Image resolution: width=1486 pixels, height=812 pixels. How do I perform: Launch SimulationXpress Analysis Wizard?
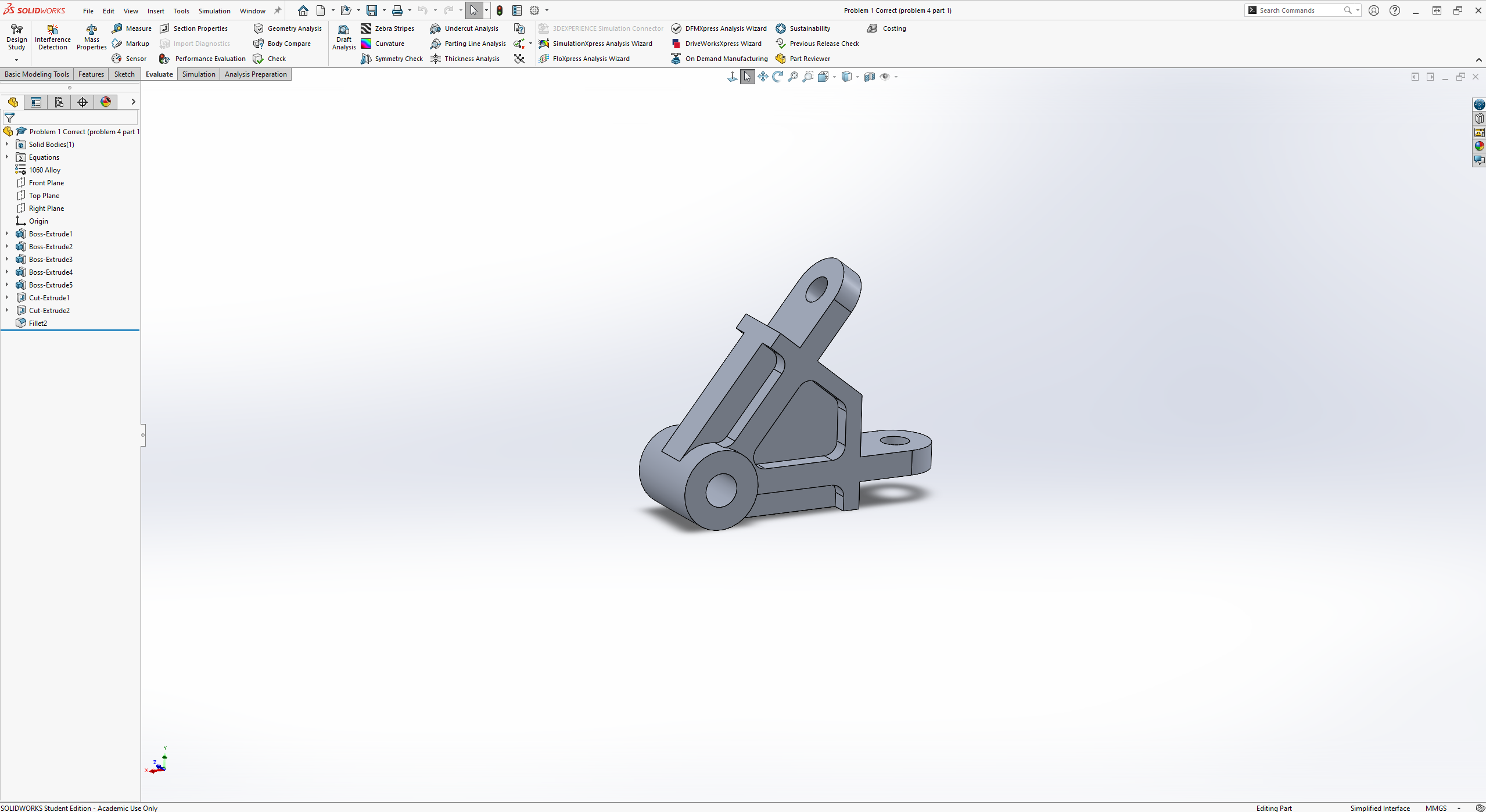(x=595, y=44)
